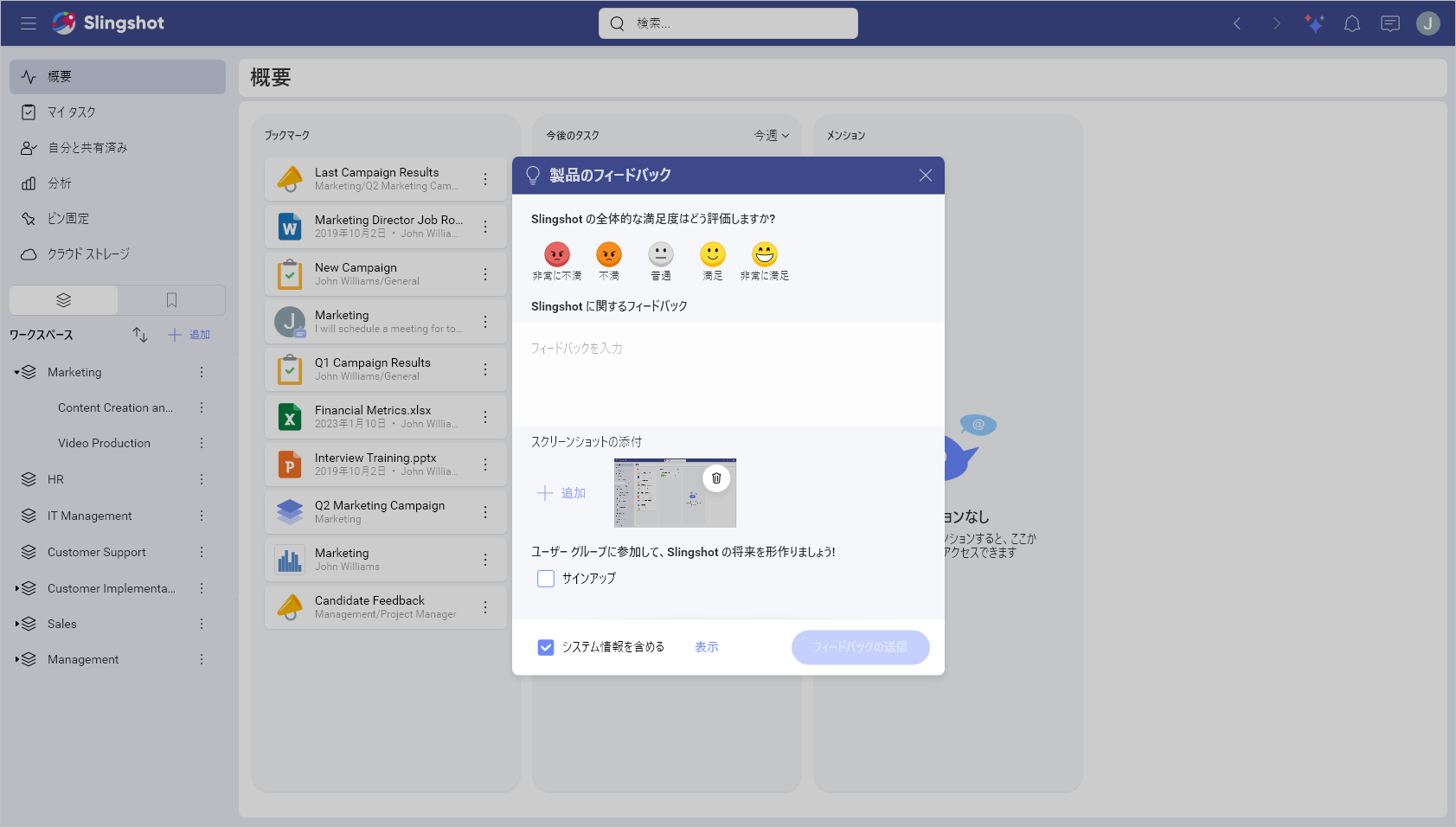Switch to the bookmarks tab in sidebar

point(171,300)
